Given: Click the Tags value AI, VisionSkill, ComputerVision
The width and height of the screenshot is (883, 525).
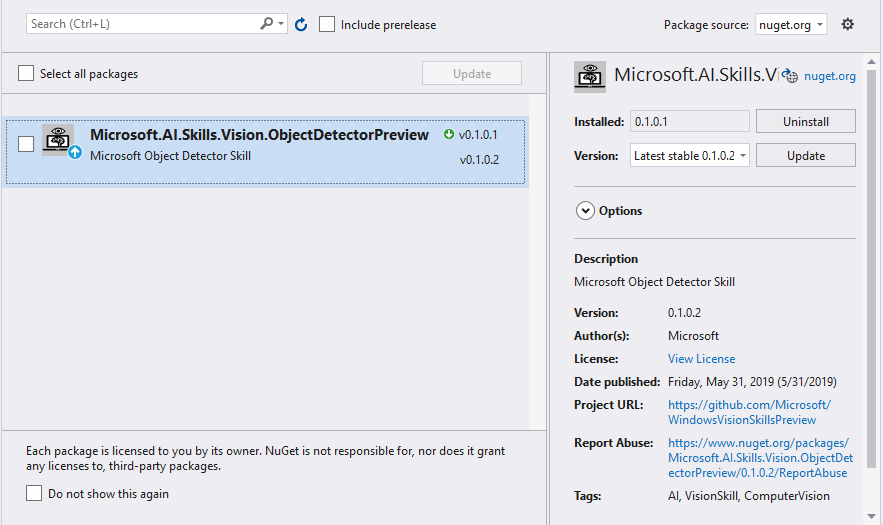Looking at the screenshot, I should (x=748, y=496).
